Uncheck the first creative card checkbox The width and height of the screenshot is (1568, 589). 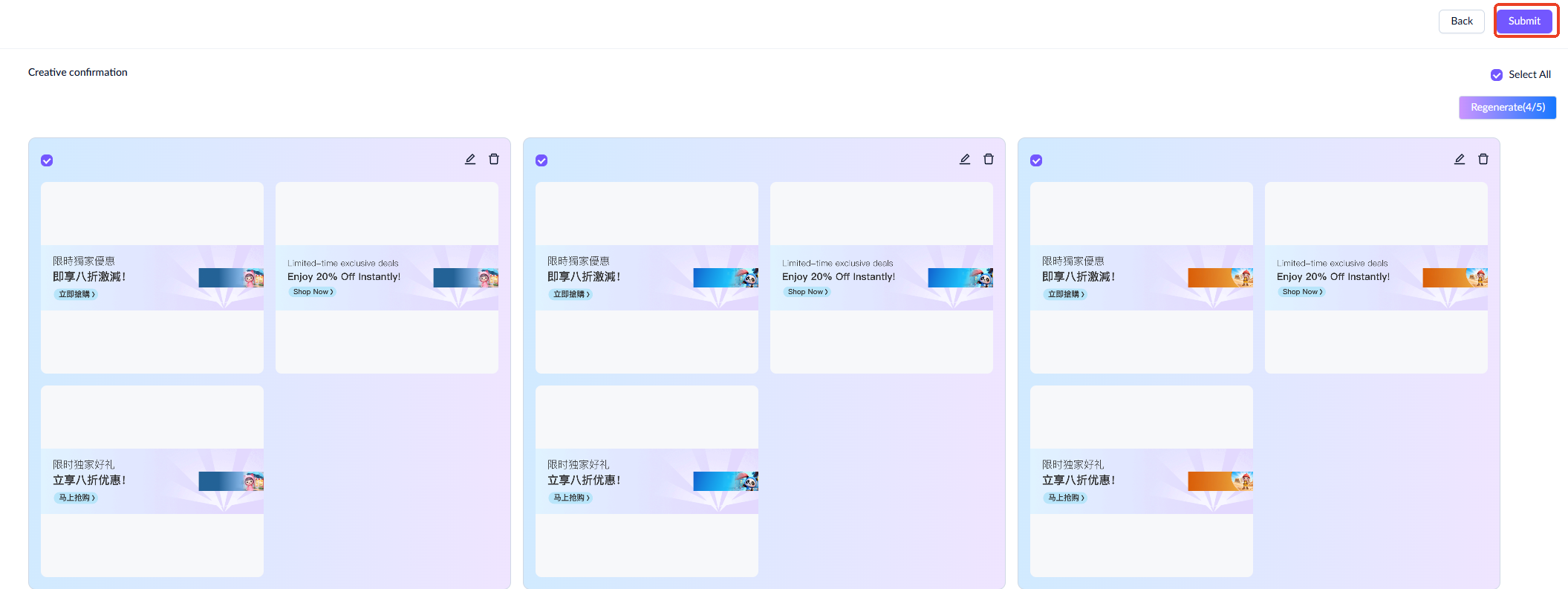[x=47, y=160]
